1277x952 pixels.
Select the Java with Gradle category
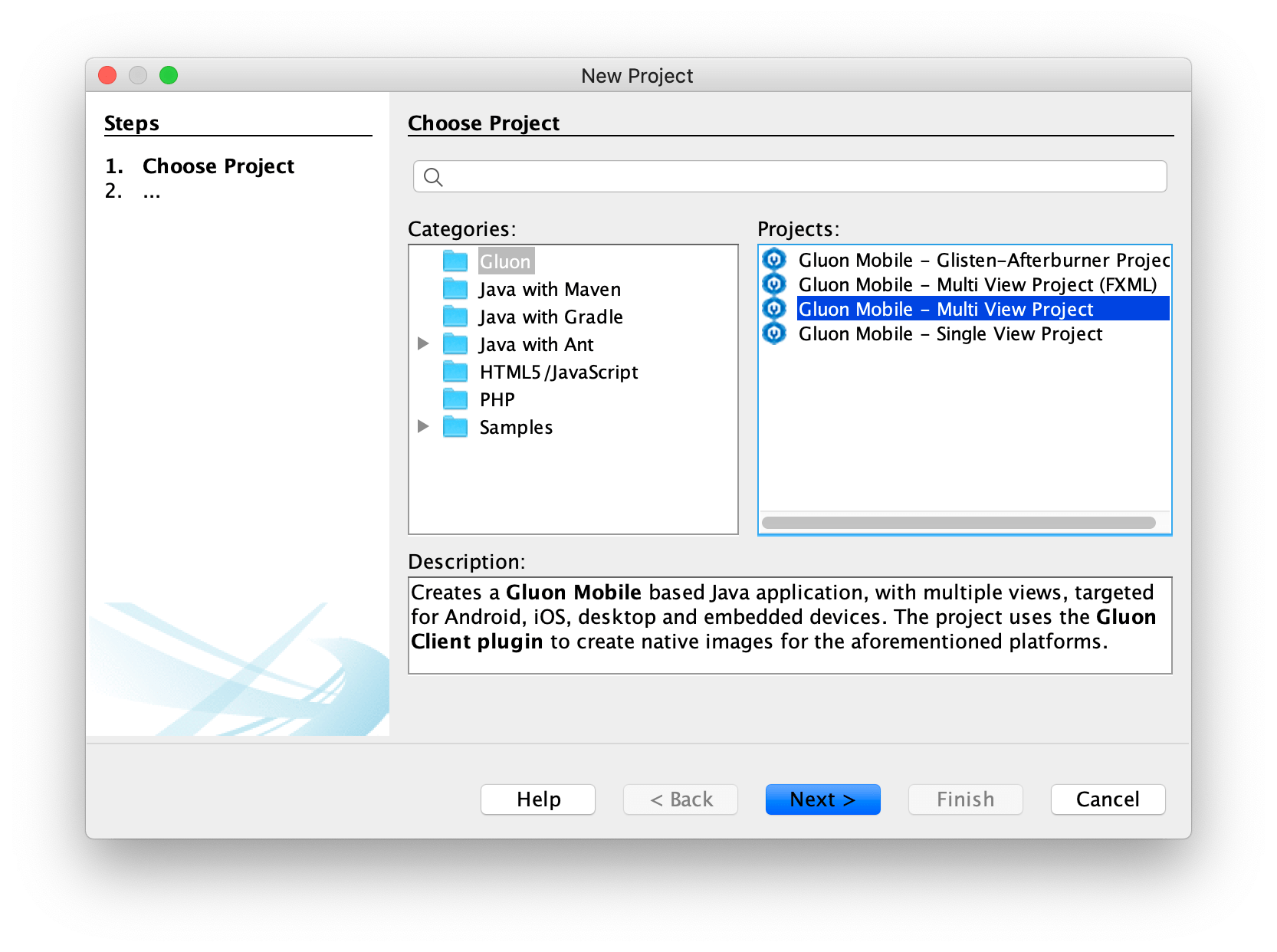[551, 317]
